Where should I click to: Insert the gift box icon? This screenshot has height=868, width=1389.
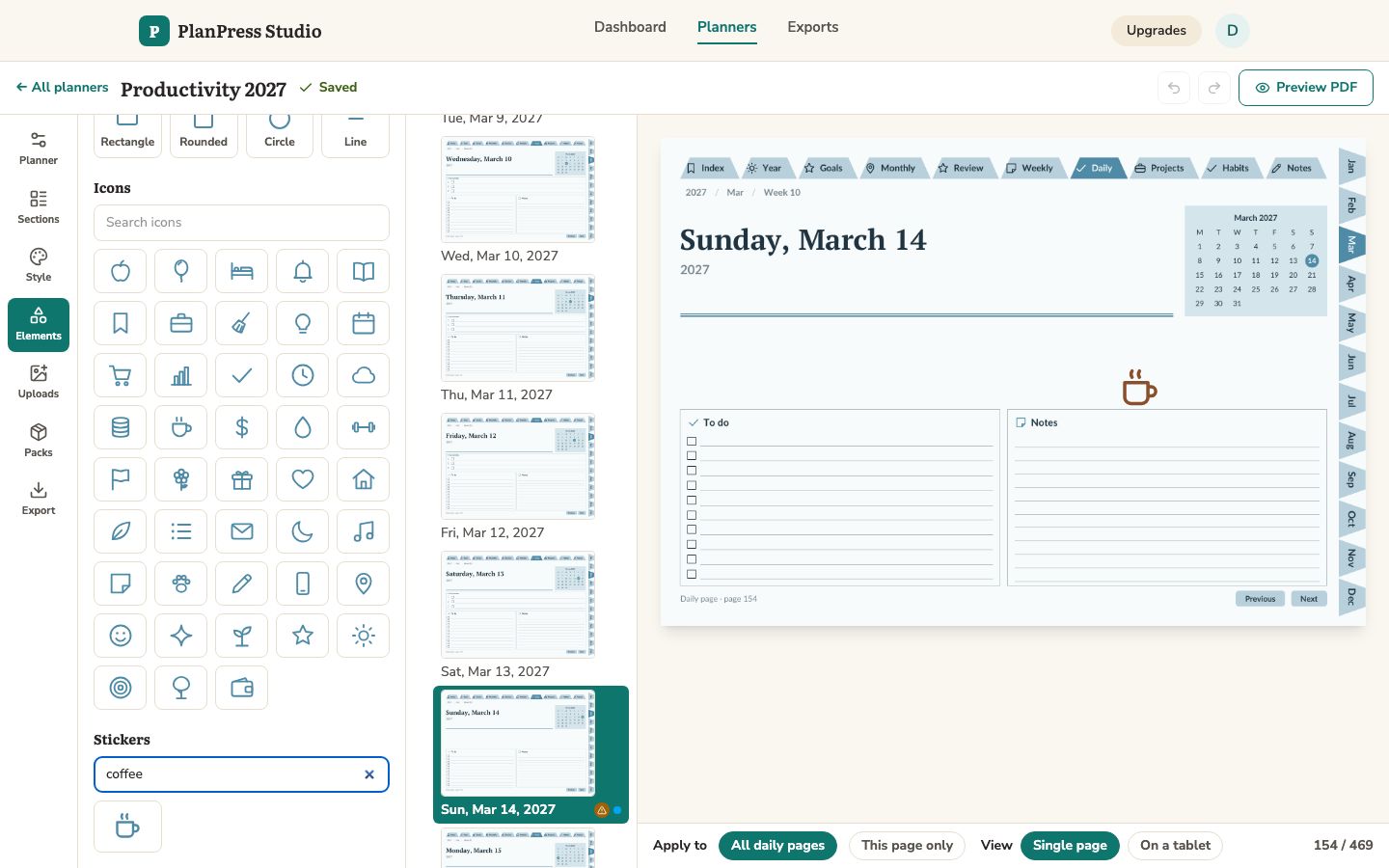point(242,479)
